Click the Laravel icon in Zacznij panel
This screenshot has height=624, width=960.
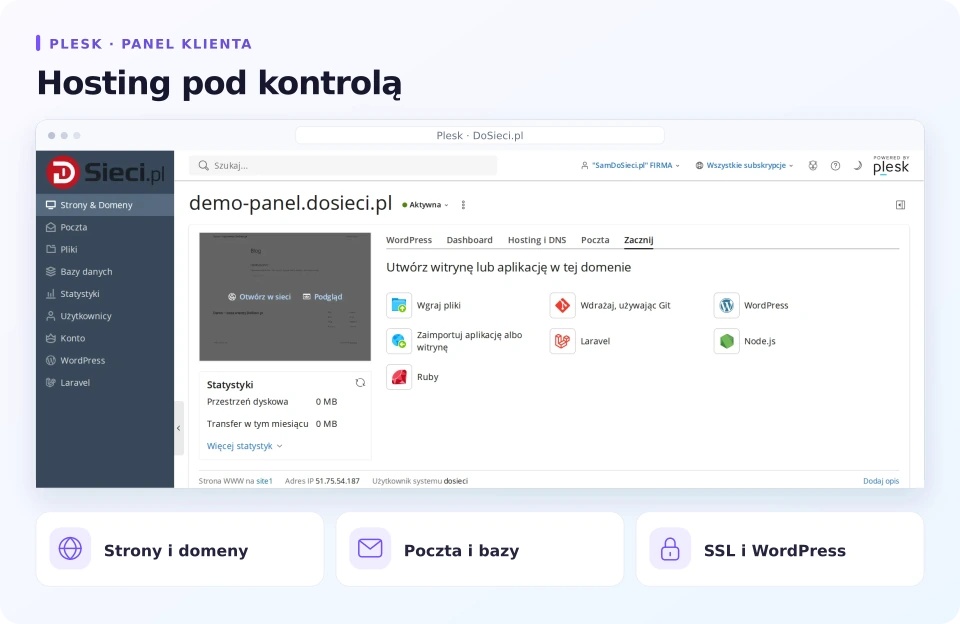[563, 341]
